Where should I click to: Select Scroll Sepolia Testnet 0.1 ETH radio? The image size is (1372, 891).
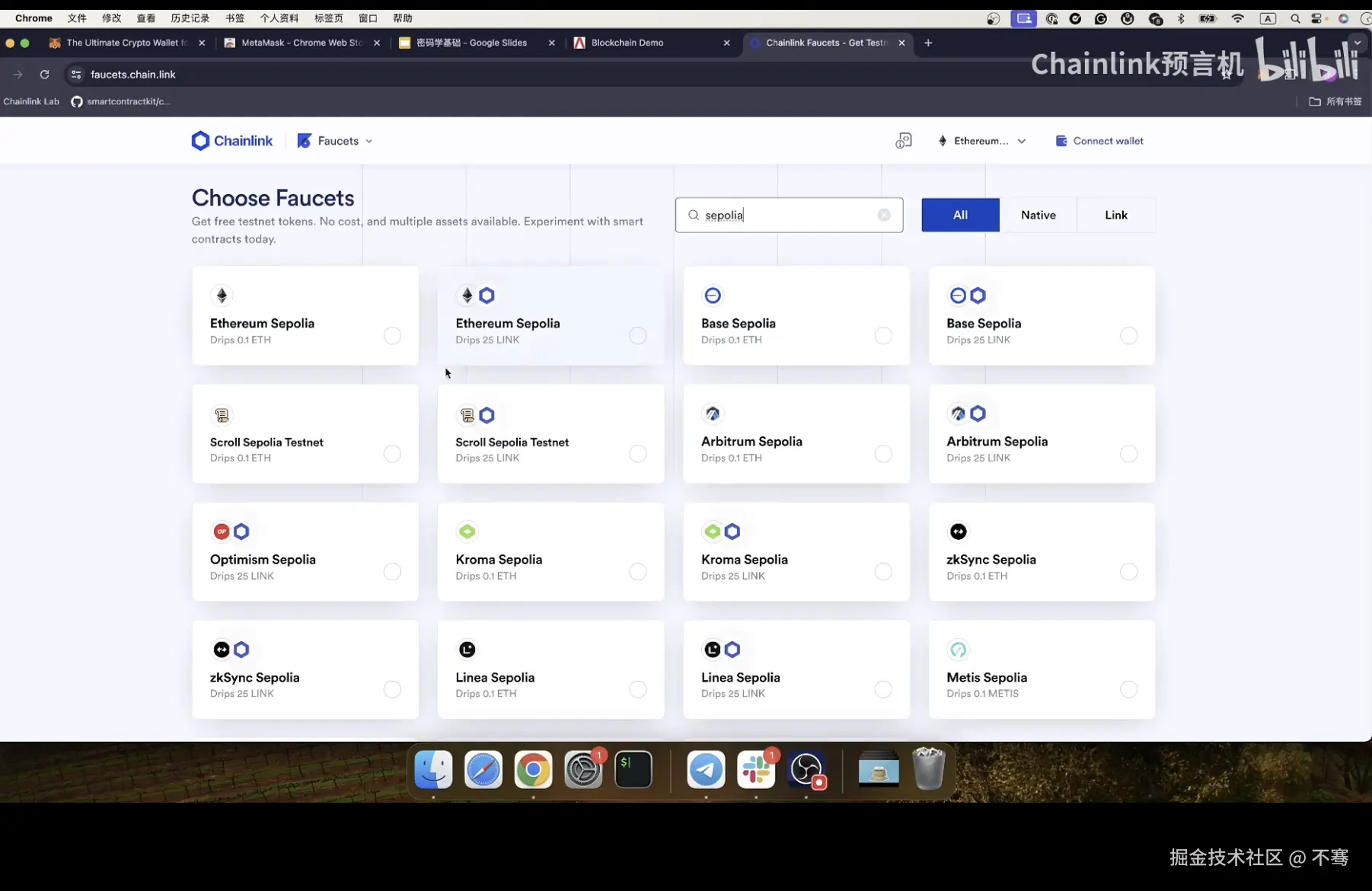click(392, 454)
